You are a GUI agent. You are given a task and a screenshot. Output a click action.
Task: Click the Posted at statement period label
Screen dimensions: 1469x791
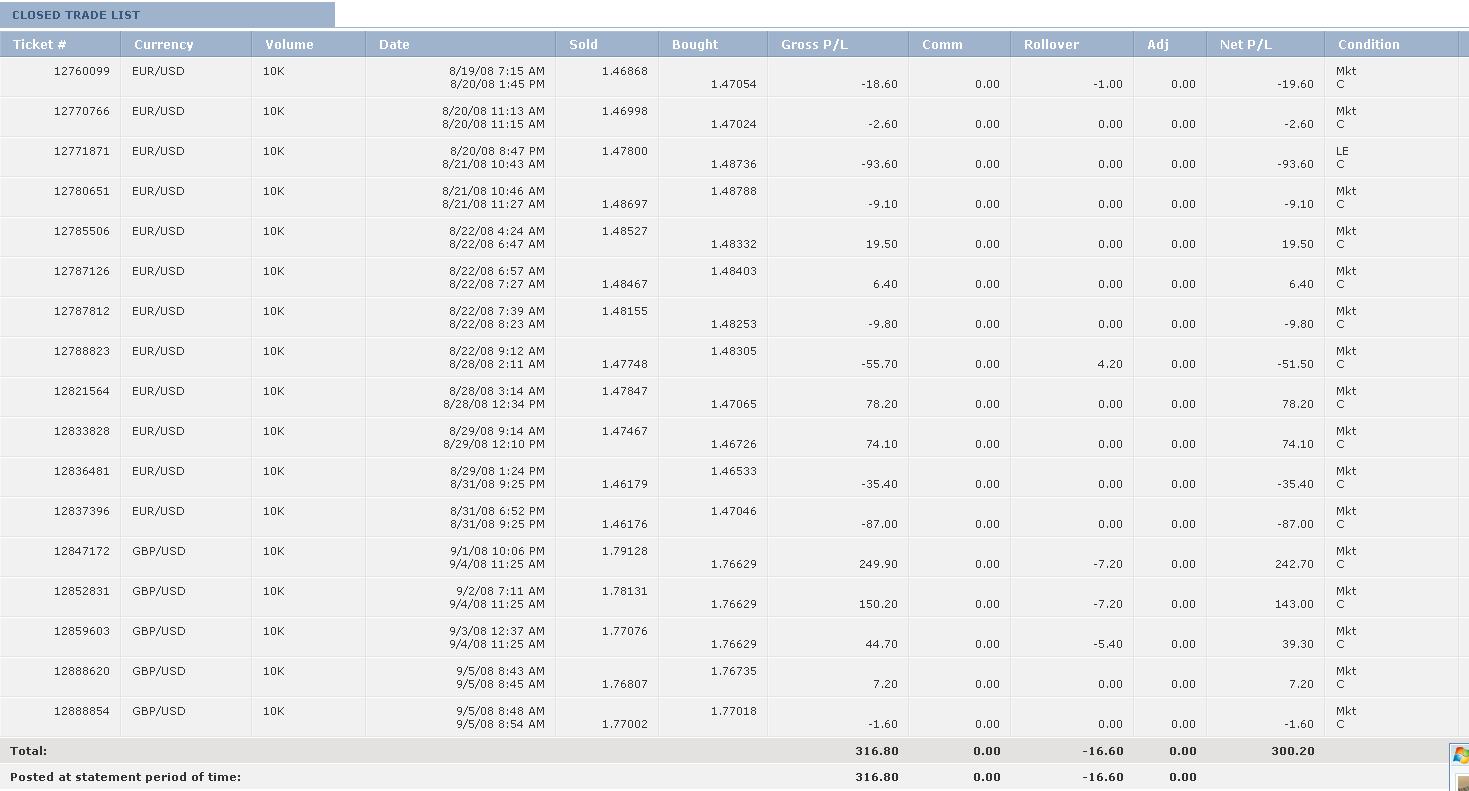[x=126, y=777]
